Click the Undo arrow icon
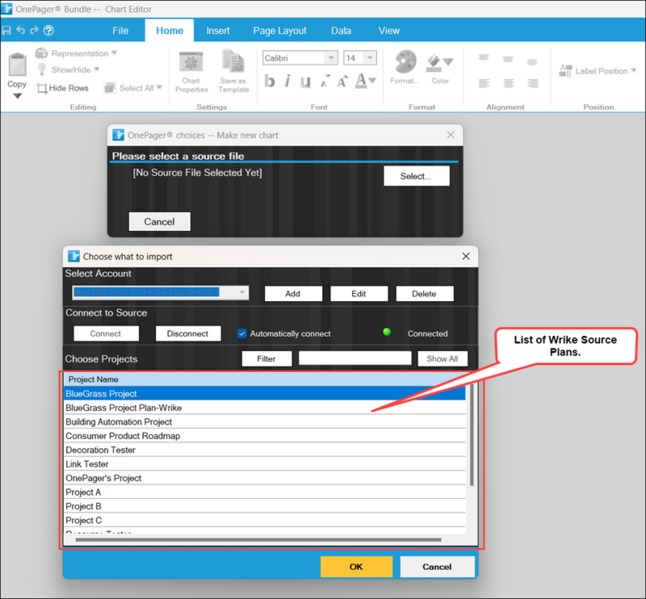This screenshot has height=599, width=646. [20, 30]
